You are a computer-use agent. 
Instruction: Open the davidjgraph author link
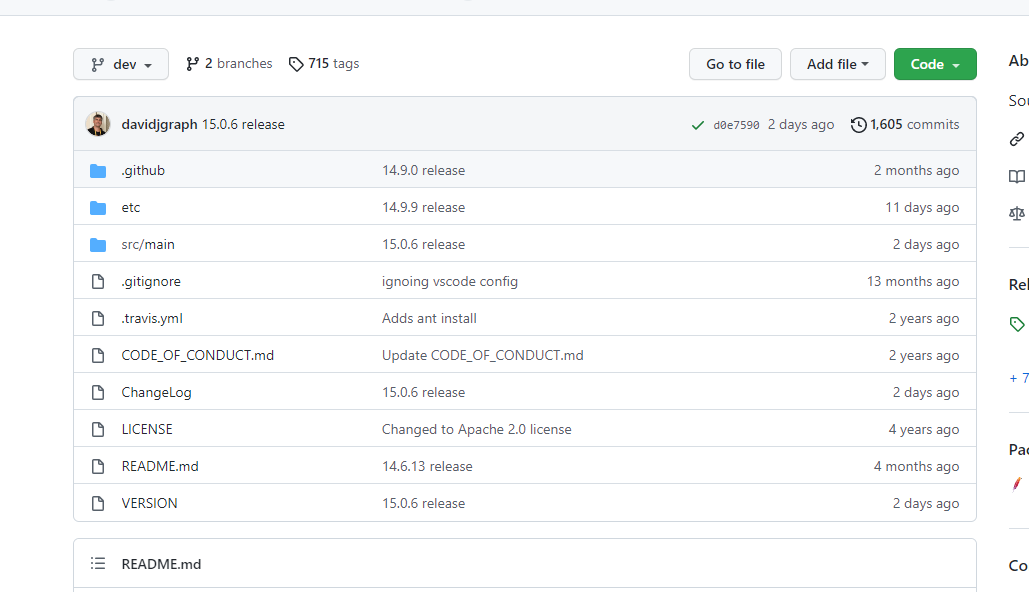(x=159, y=124)
